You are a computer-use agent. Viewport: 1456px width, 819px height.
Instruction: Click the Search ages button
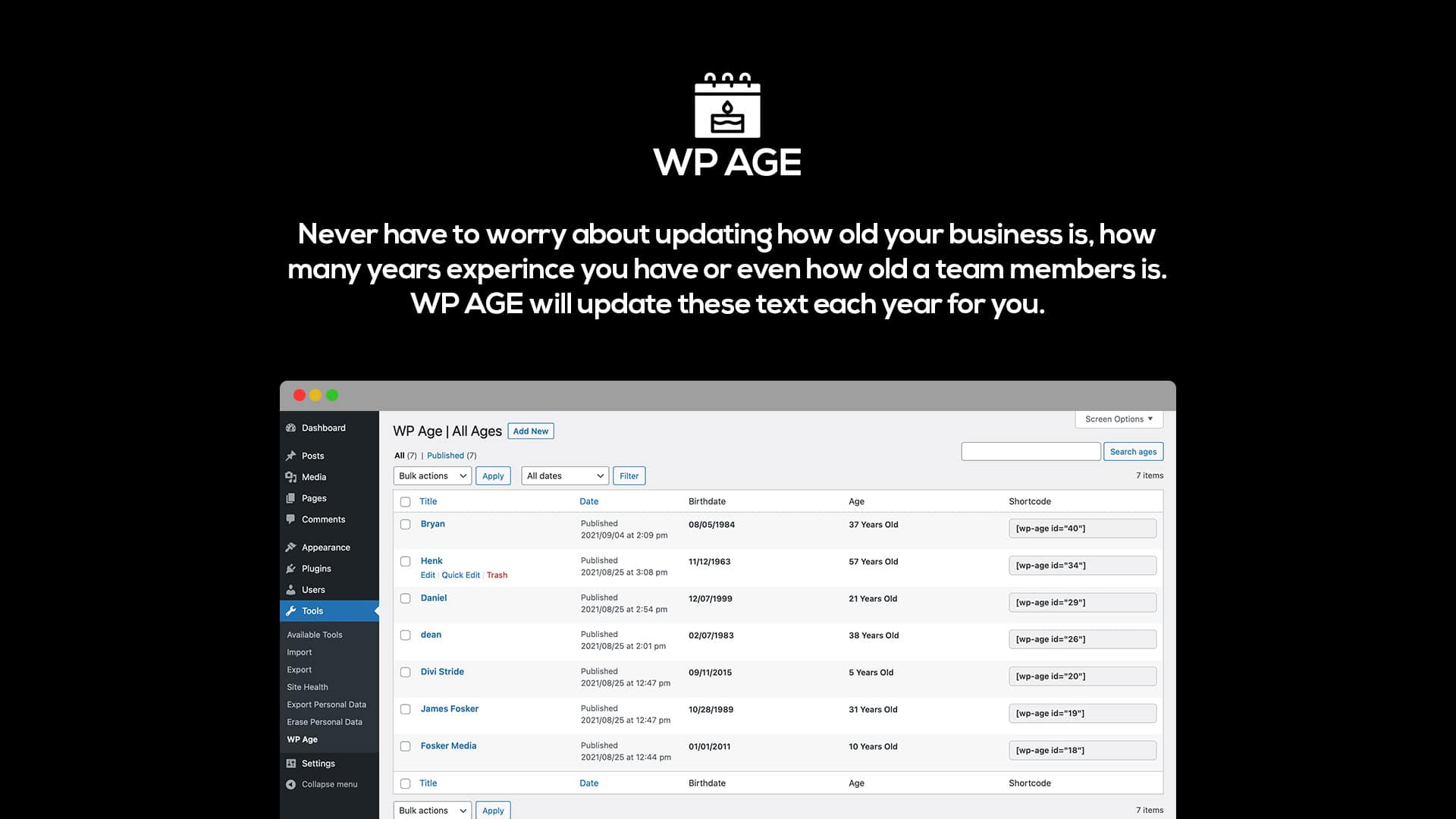[x=1133, y=452]
